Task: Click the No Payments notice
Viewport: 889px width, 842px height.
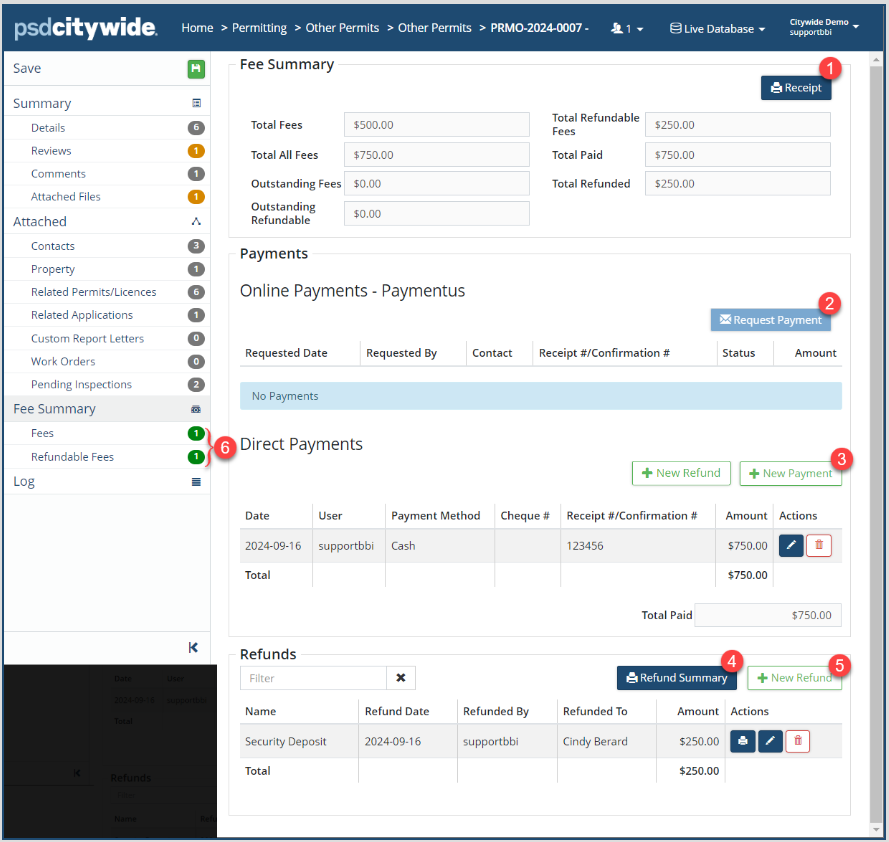Action: click(x=540, y=396)
